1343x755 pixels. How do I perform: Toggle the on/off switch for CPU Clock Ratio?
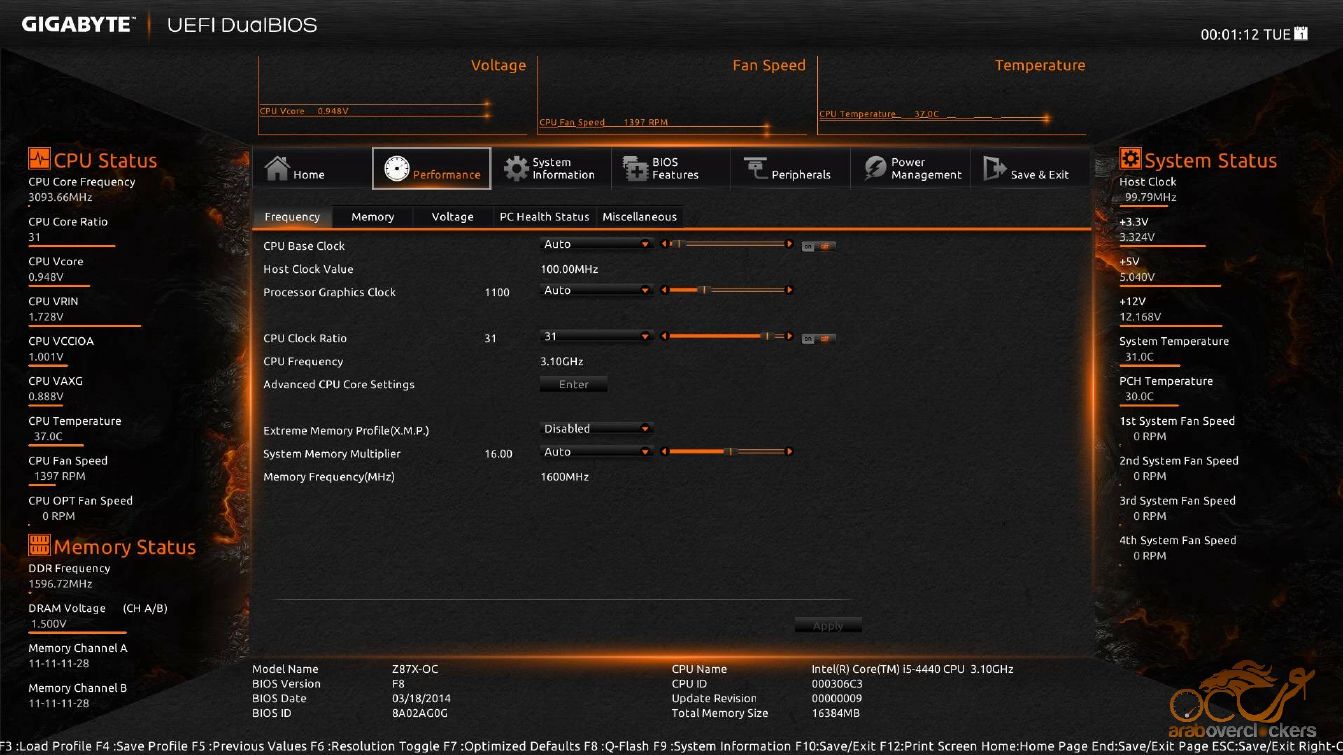click(x=818, y=338)
